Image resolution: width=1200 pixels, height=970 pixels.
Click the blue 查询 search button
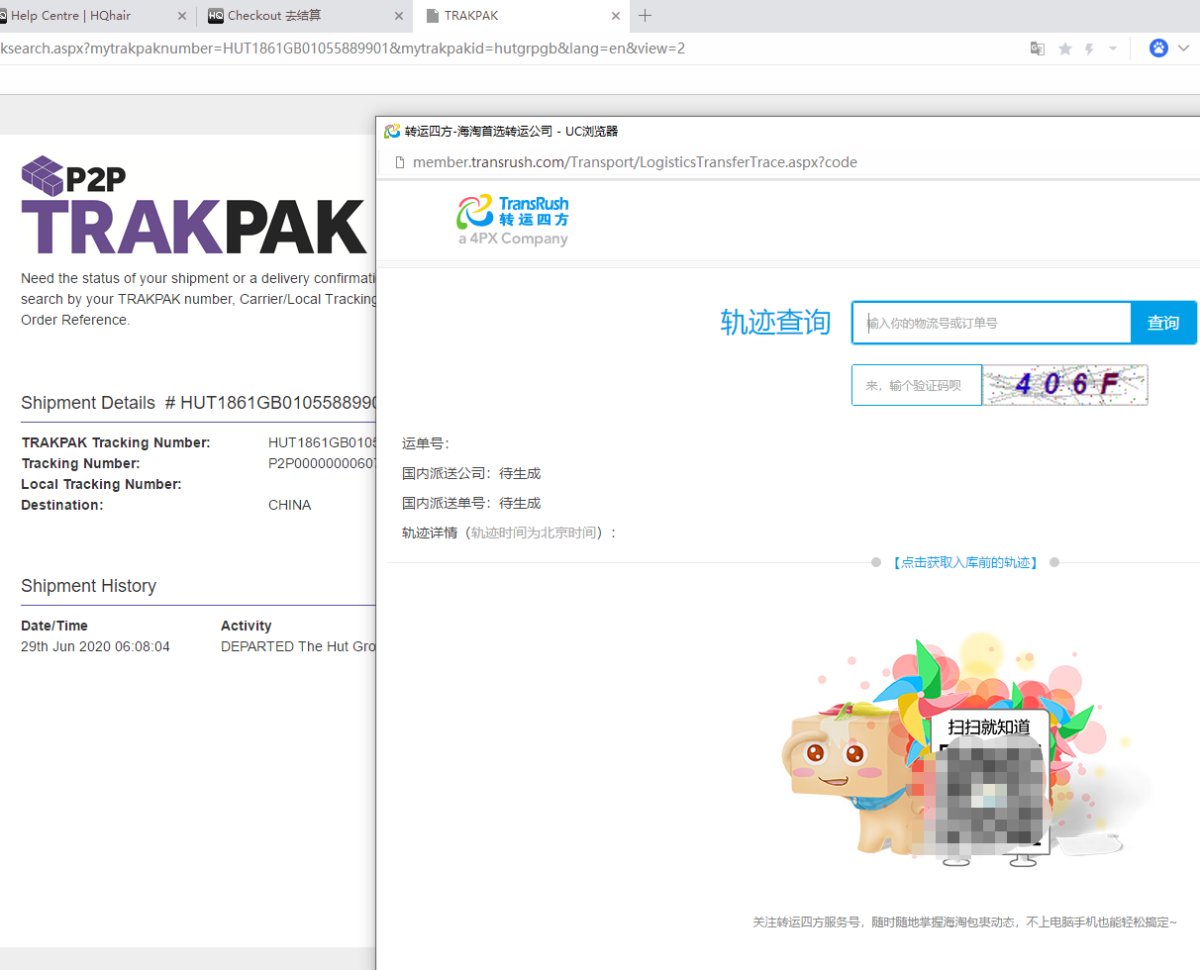[x=1163, y=323]
